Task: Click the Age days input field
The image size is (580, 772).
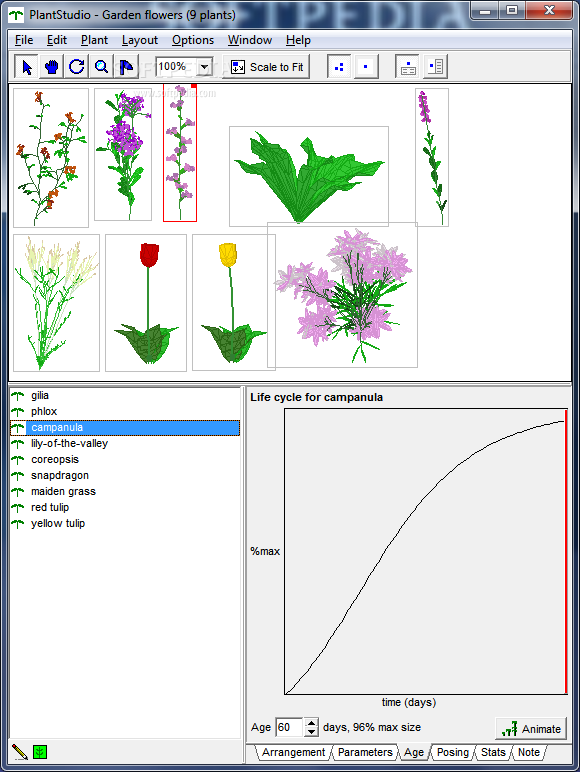Action: pyautogui.click(x=289, y=727)
